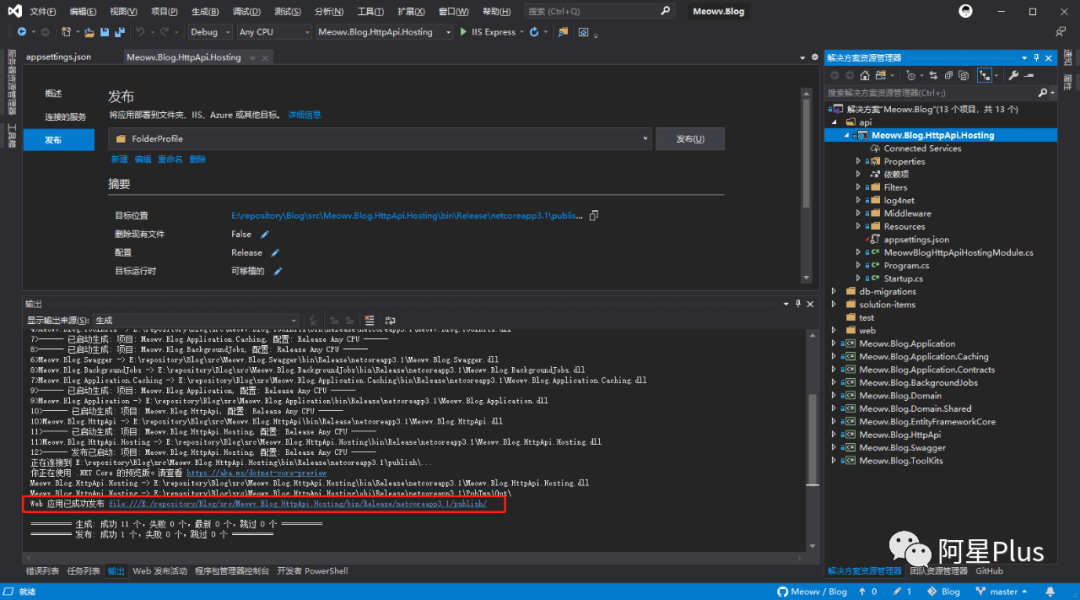
Task: Toggle auto-hide pin of the Solution Explorer panel
Action: point(1036,58)
